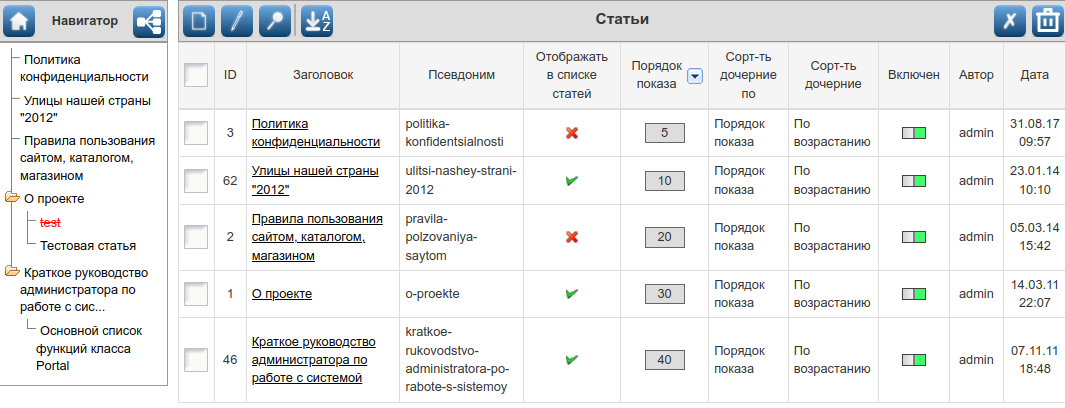
Task: Toggle the enabled switch for 'О проекте' row
Action: pos(914,294)
